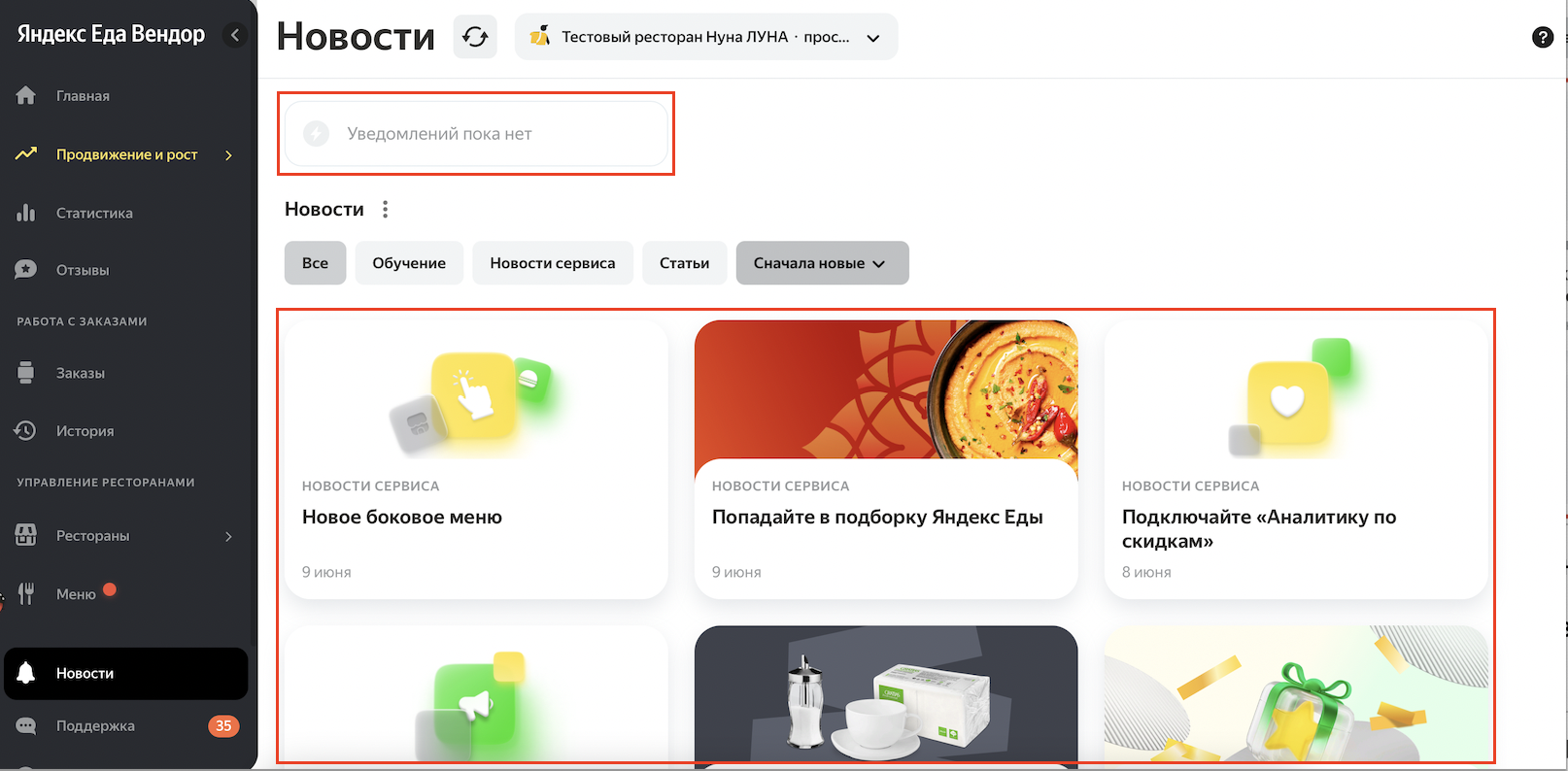Filter news by Новости сервиса

(x=552, y=263)
